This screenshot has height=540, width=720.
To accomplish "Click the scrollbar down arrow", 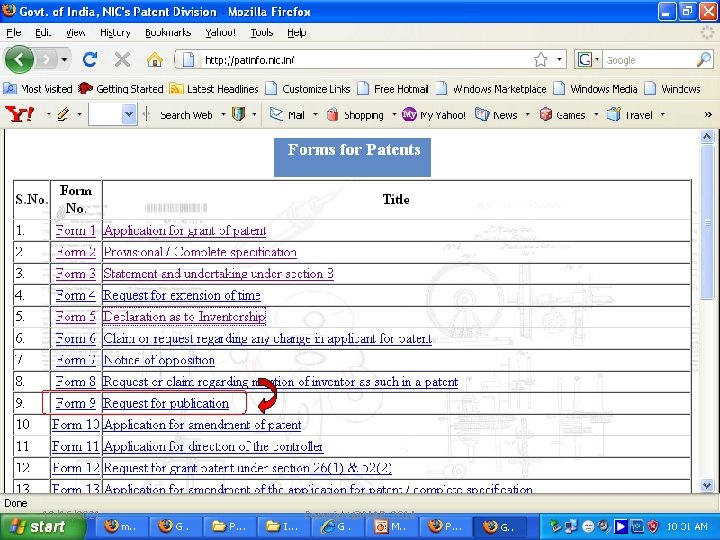I will 707,485.
